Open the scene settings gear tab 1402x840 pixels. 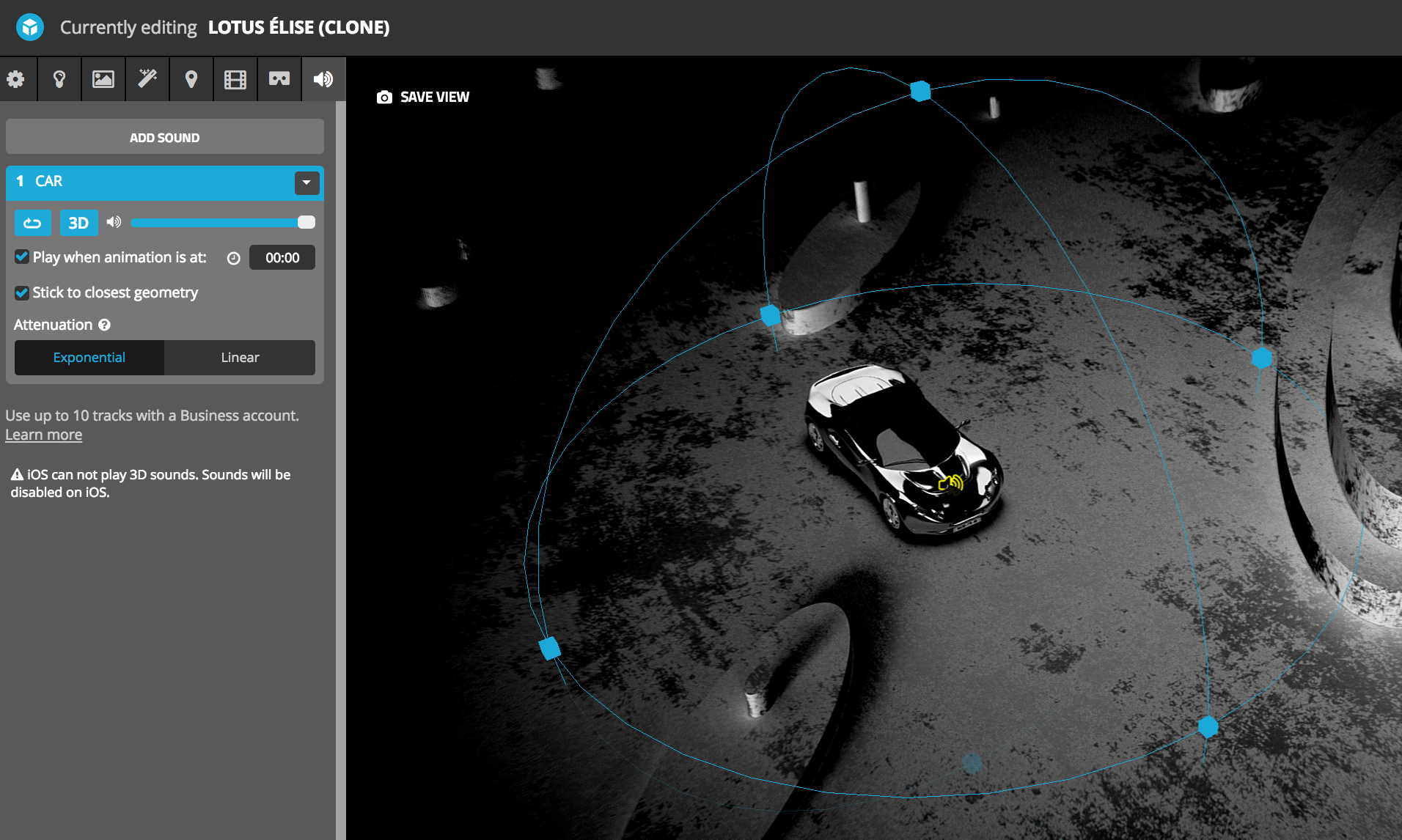(x=15, y=78)
